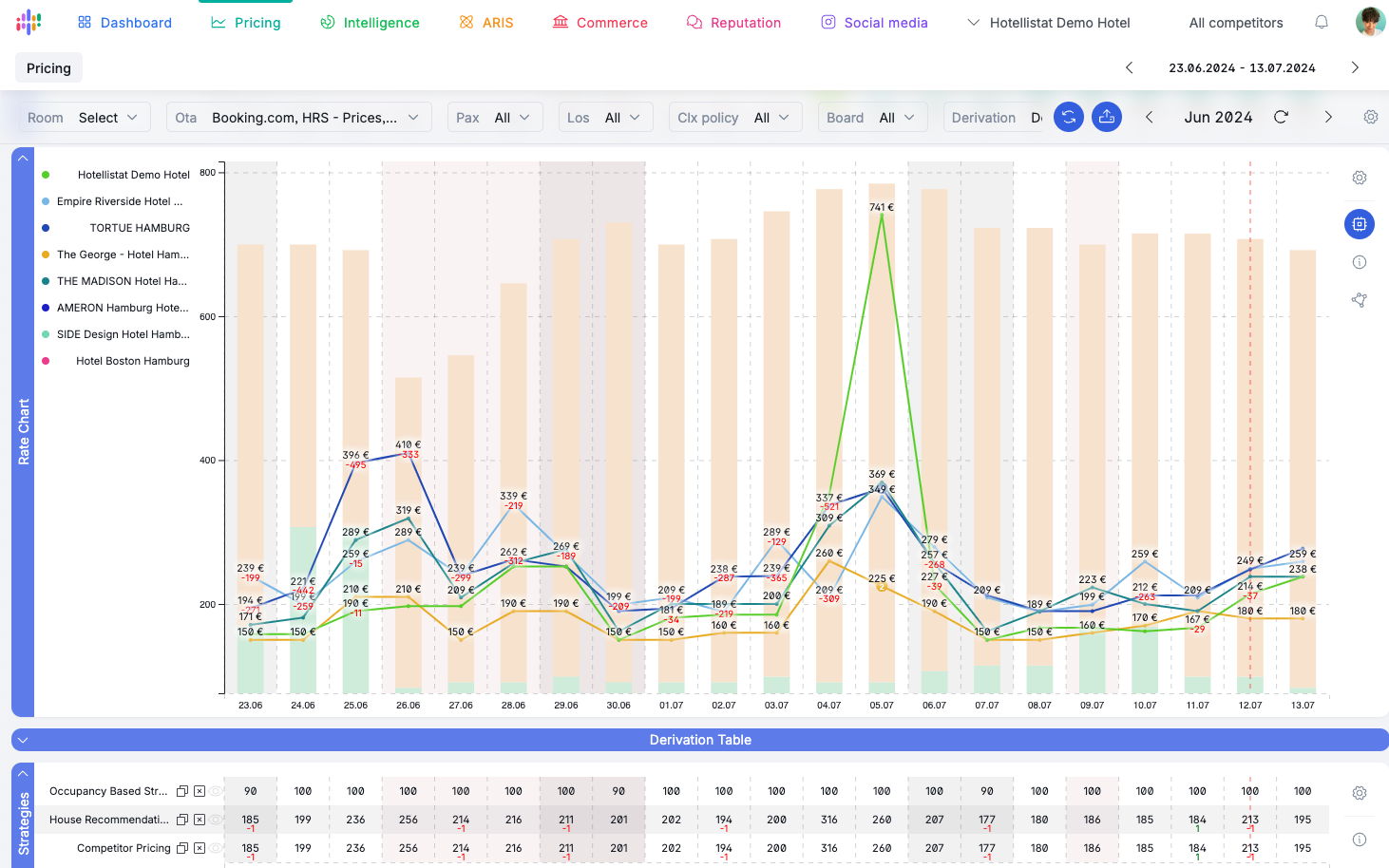The image size is (1389, 868).
Task: Open the chart info icon
Action: [x=1360, y=262]
